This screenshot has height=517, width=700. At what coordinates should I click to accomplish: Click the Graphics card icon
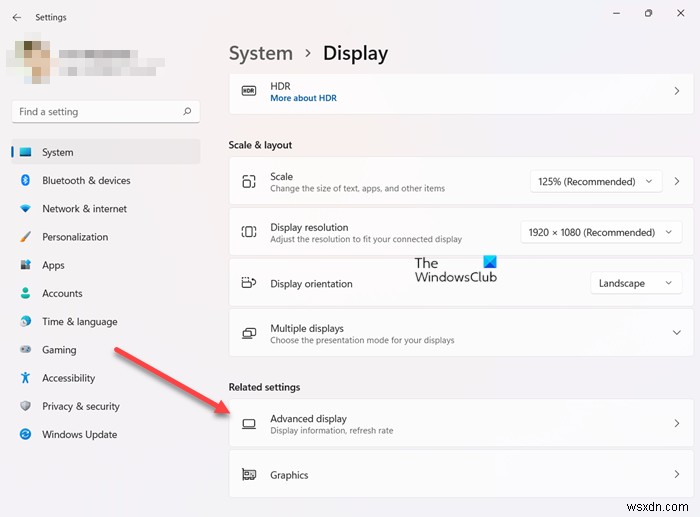coord(249,474)
